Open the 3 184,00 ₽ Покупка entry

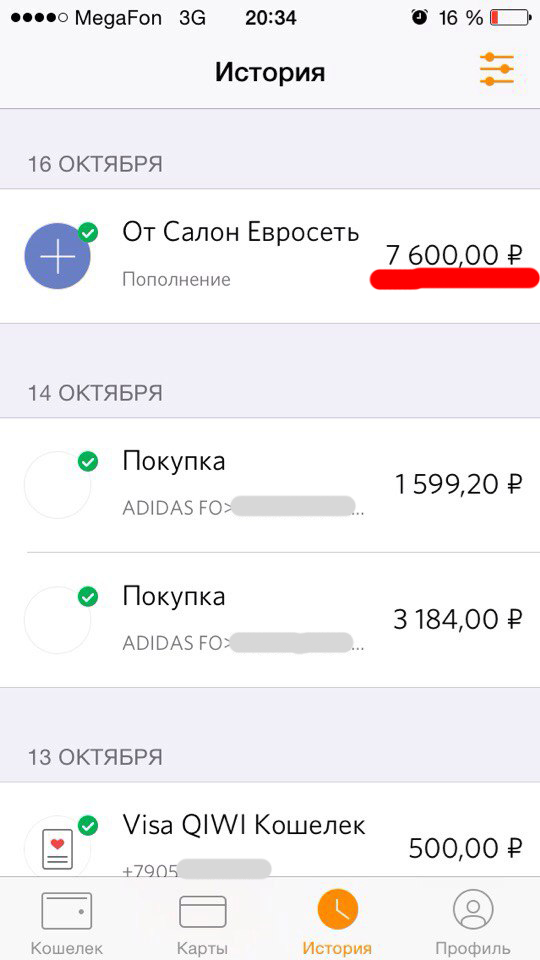(x=270, y=620)
